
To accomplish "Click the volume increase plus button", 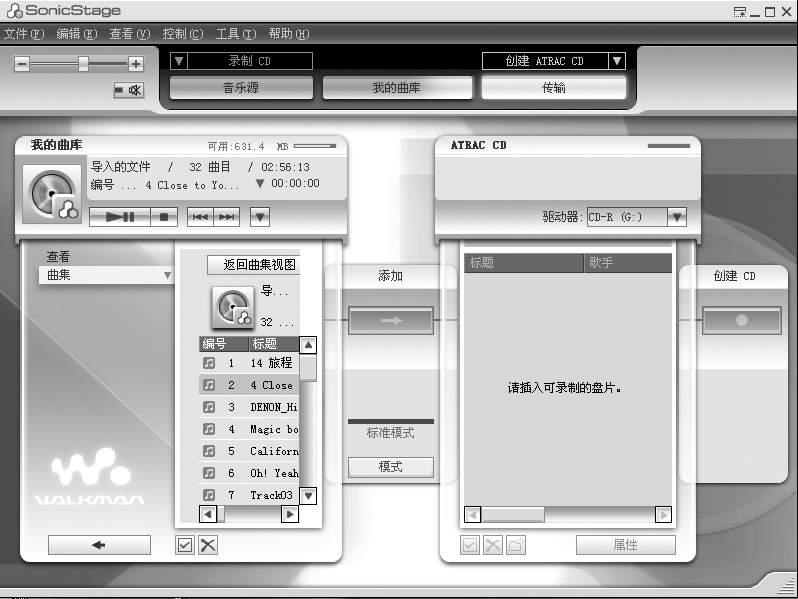I will (135, 64).
